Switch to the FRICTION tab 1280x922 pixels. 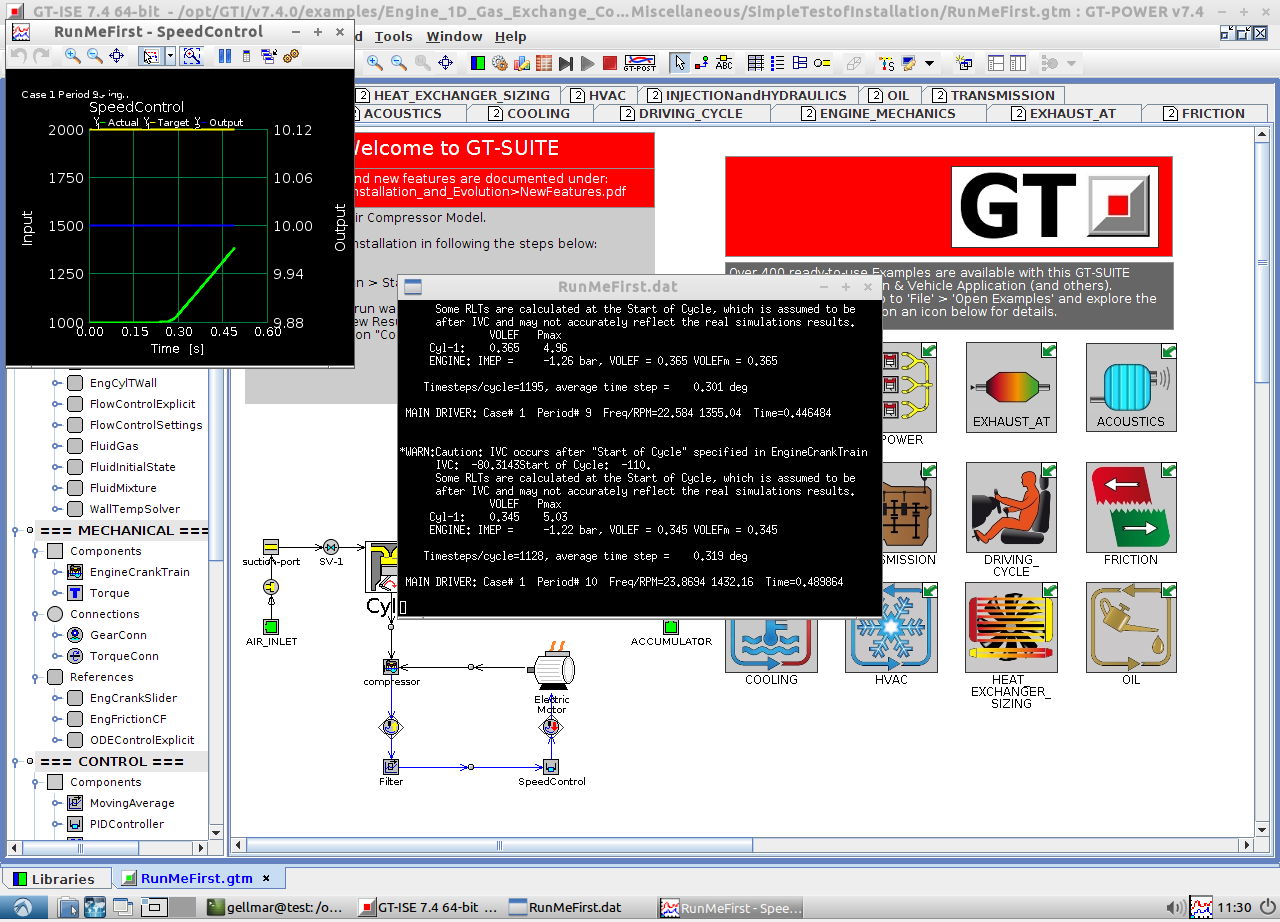tap(1204, 113)
